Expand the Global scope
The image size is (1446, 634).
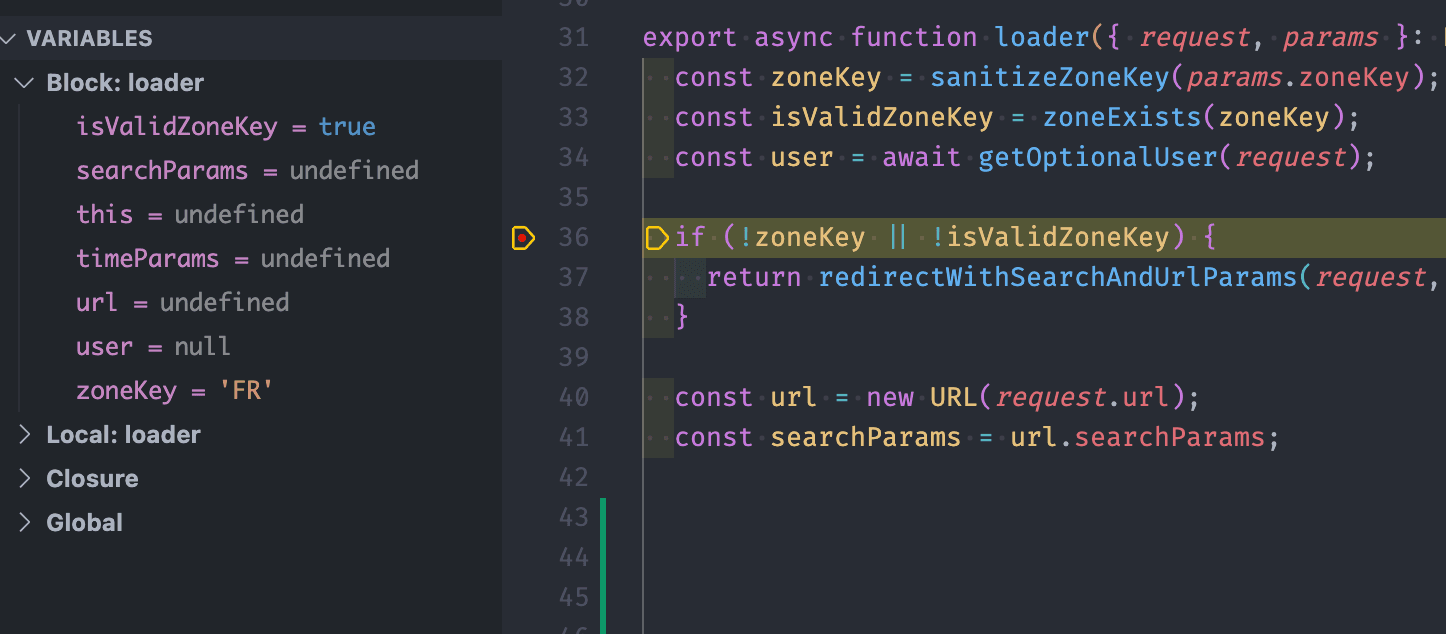26,523
